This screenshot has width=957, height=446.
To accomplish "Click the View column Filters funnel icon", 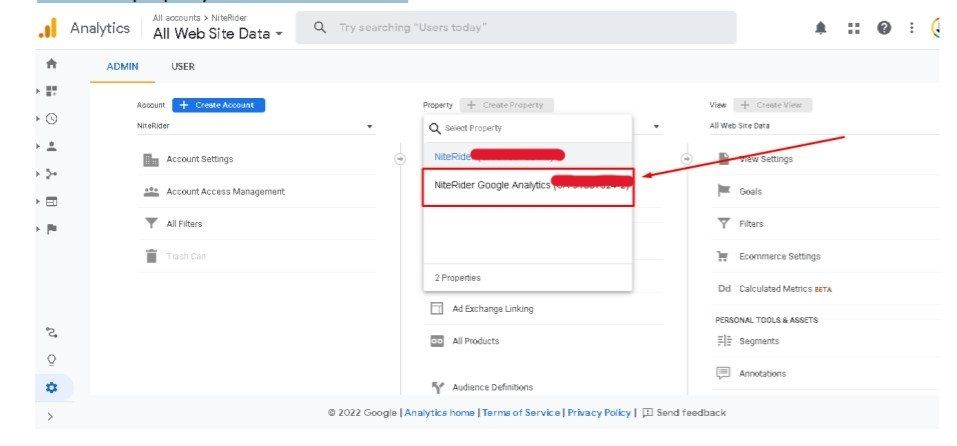I will [x=723, y=224].
